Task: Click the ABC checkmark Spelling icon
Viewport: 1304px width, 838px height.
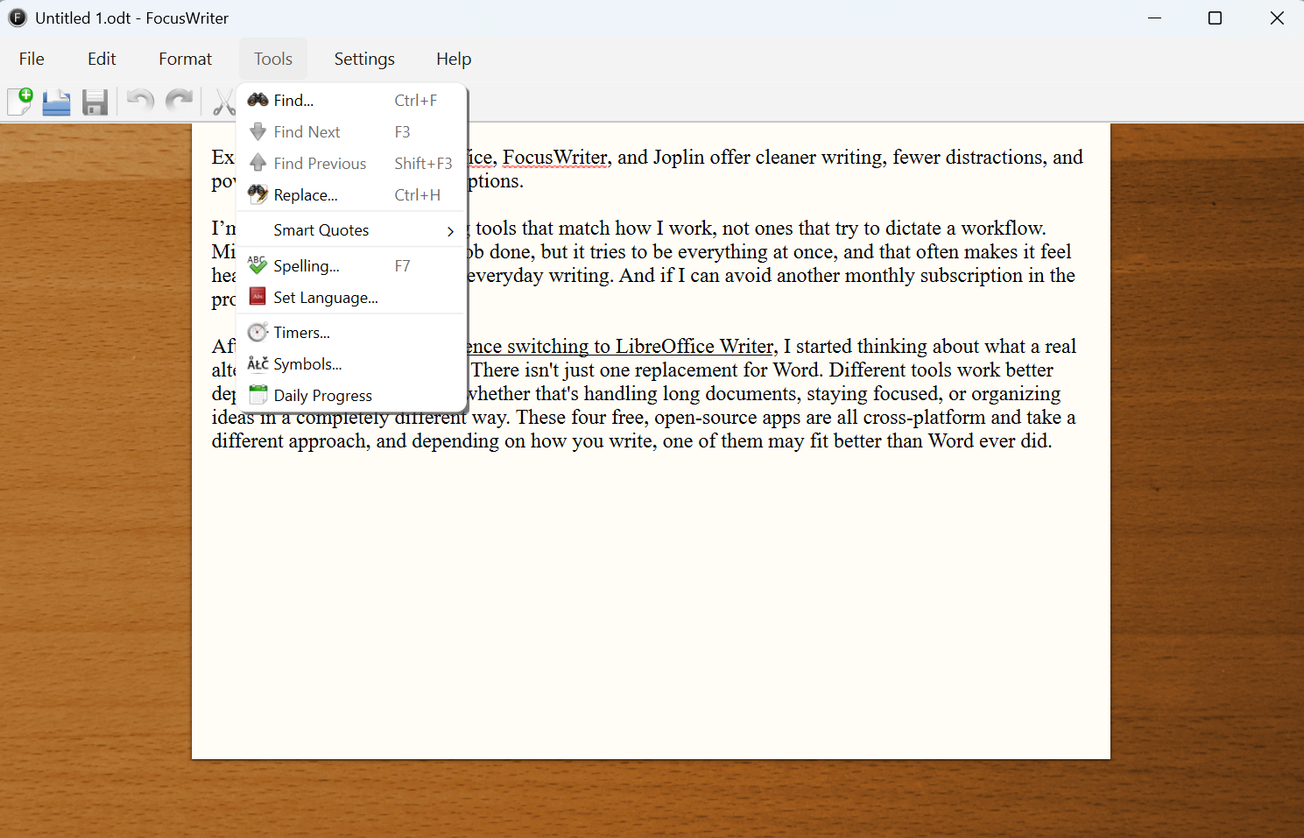Action: pyautogui.click(x=258, y=266)
